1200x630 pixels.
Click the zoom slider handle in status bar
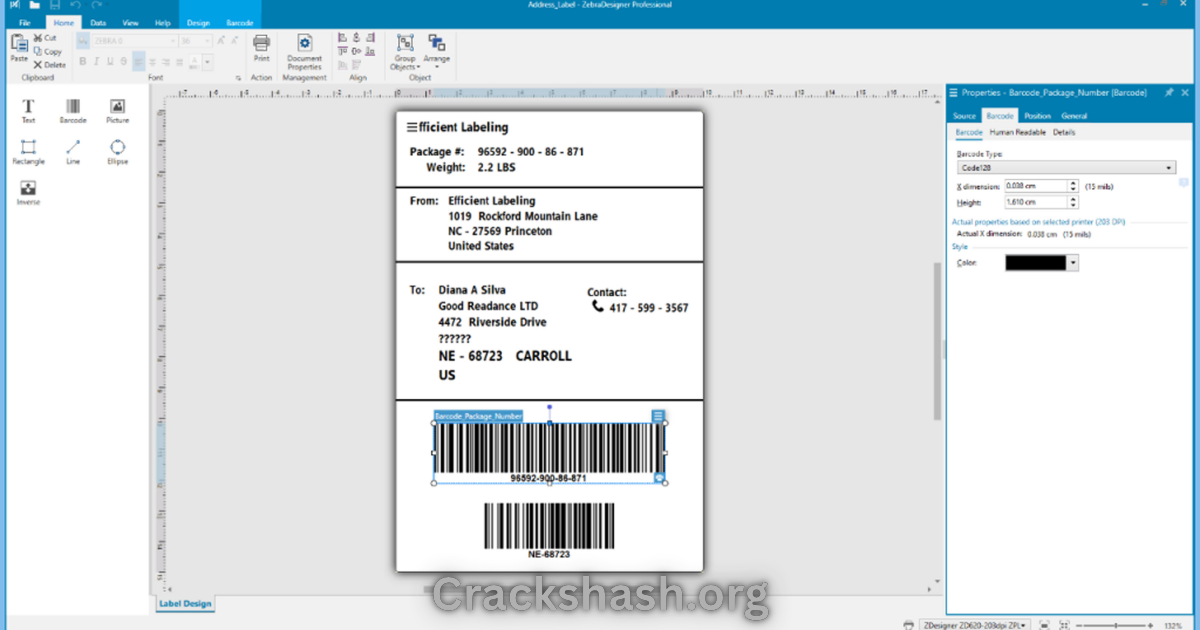click(x=1118, y=624)
